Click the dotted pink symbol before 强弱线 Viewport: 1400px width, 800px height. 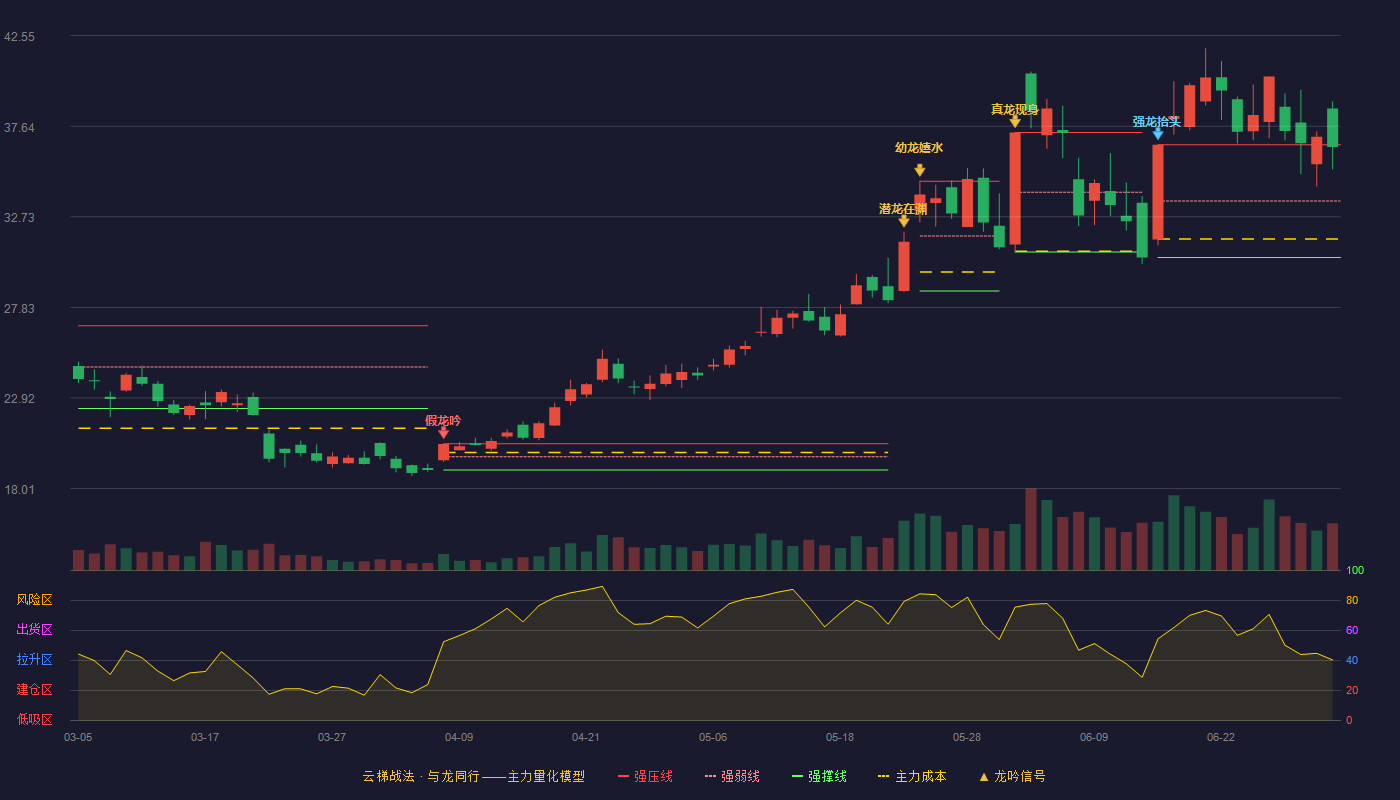click(710, 776)
